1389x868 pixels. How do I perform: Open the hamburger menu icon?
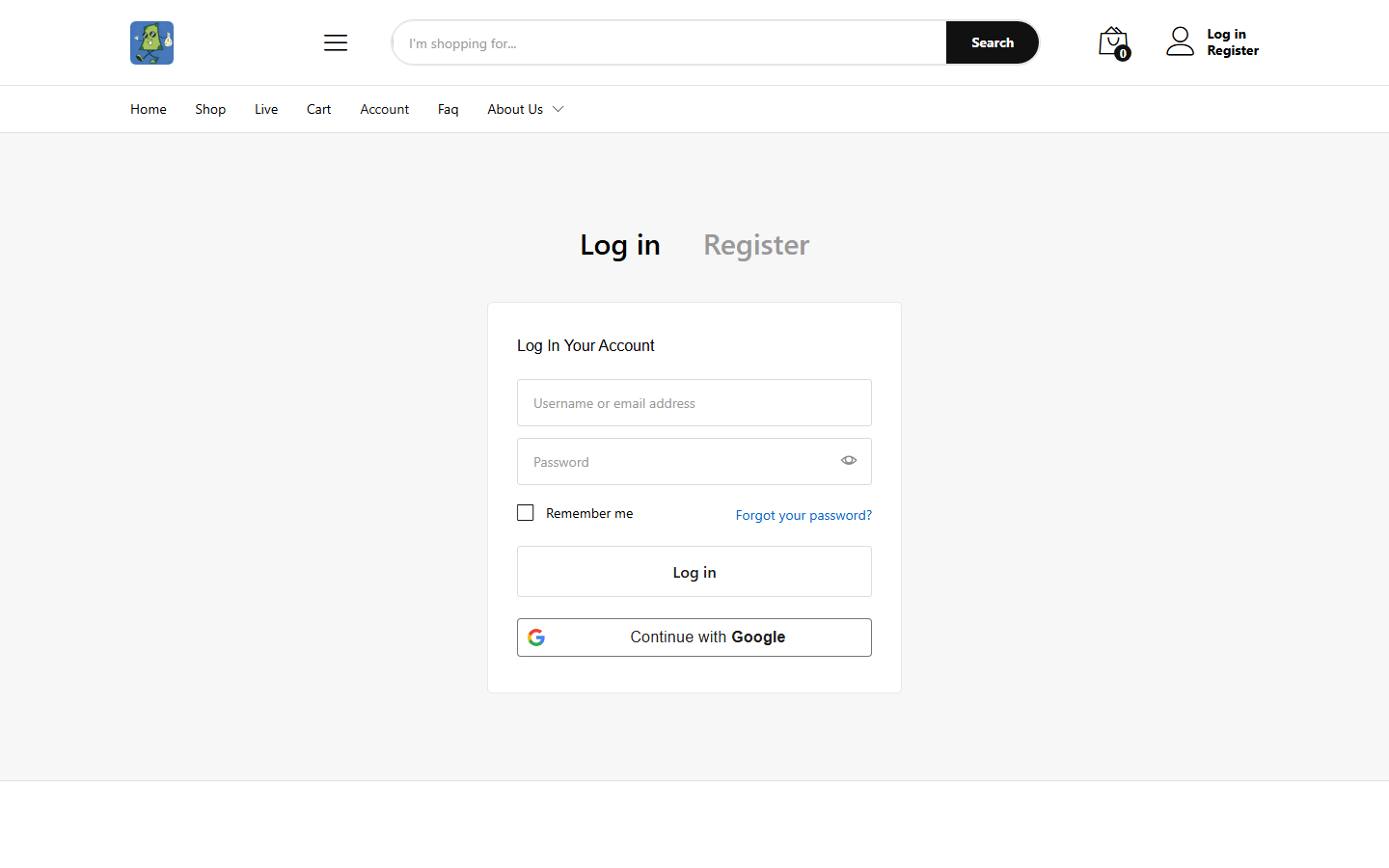coord(336,42)
